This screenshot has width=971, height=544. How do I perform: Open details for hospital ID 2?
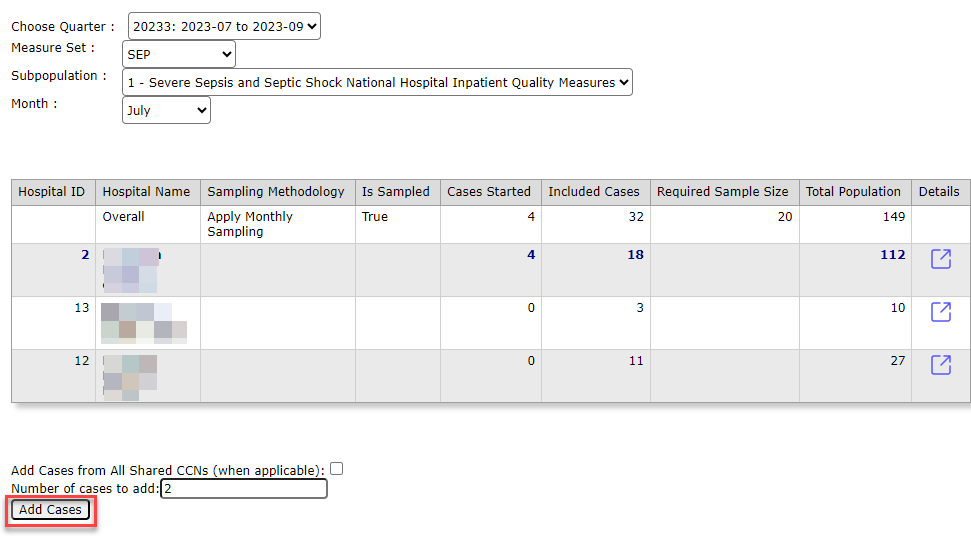940,259
